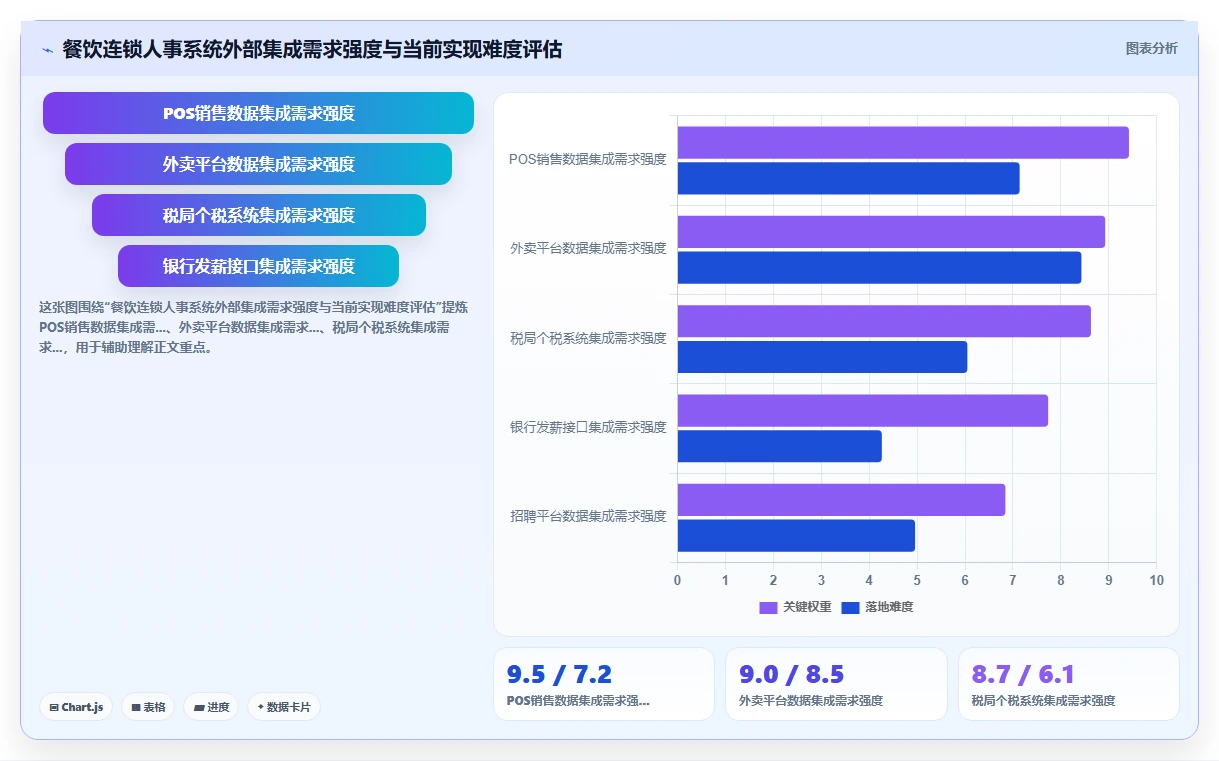
Task: Select the 税局个税系统集成需求强度 funnel bar
Action: [258, 215]
